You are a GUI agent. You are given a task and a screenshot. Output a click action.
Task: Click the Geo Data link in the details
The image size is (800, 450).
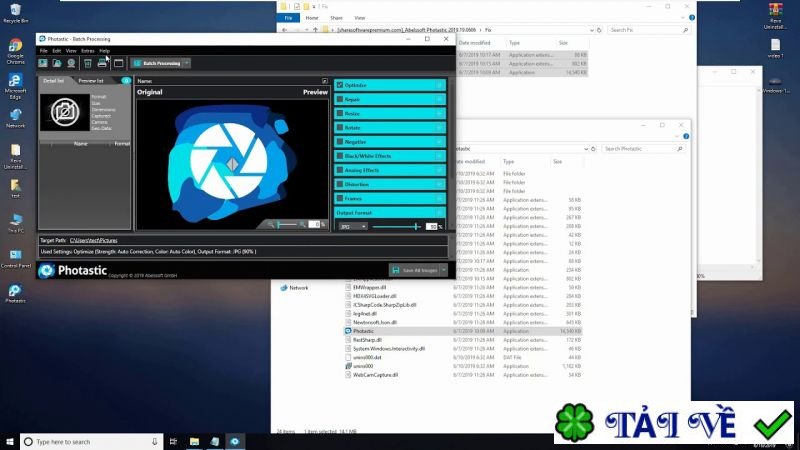102,128
